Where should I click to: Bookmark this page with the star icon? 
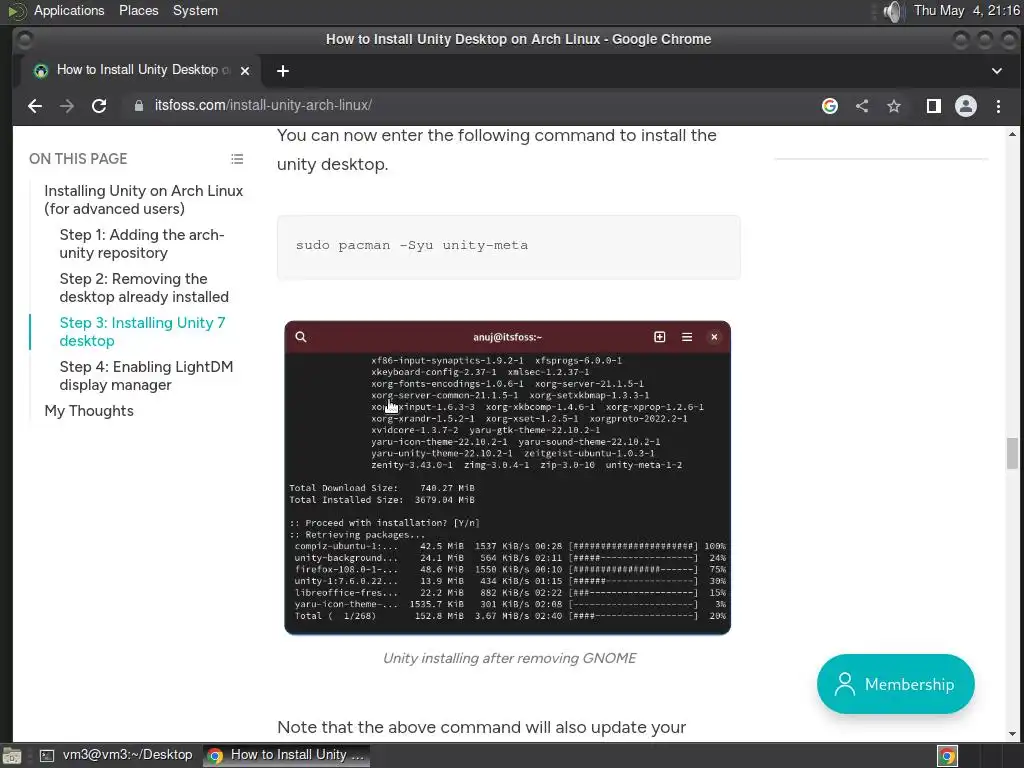(894, 106)
